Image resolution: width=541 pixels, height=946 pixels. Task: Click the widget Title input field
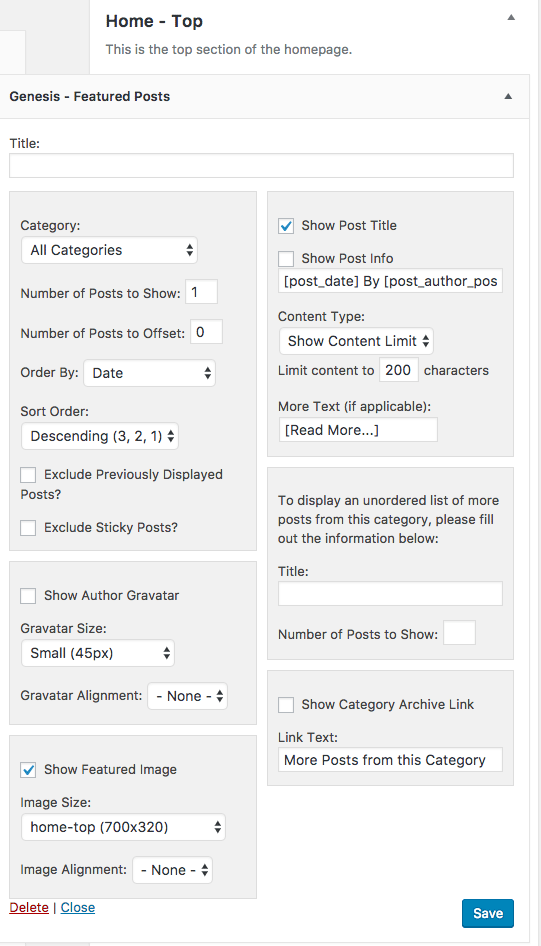tap(261, 165)
